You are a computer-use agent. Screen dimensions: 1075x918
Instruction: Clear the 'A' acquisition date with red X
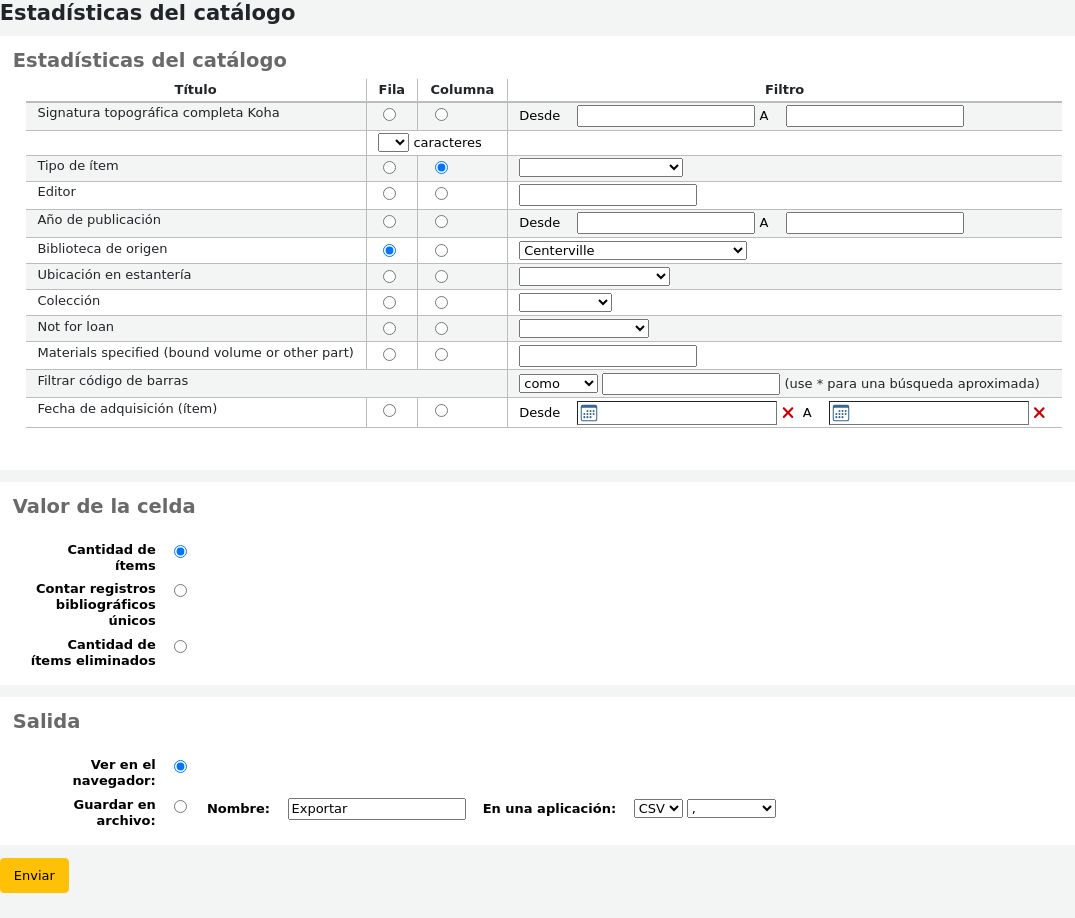coord(1039,413)
